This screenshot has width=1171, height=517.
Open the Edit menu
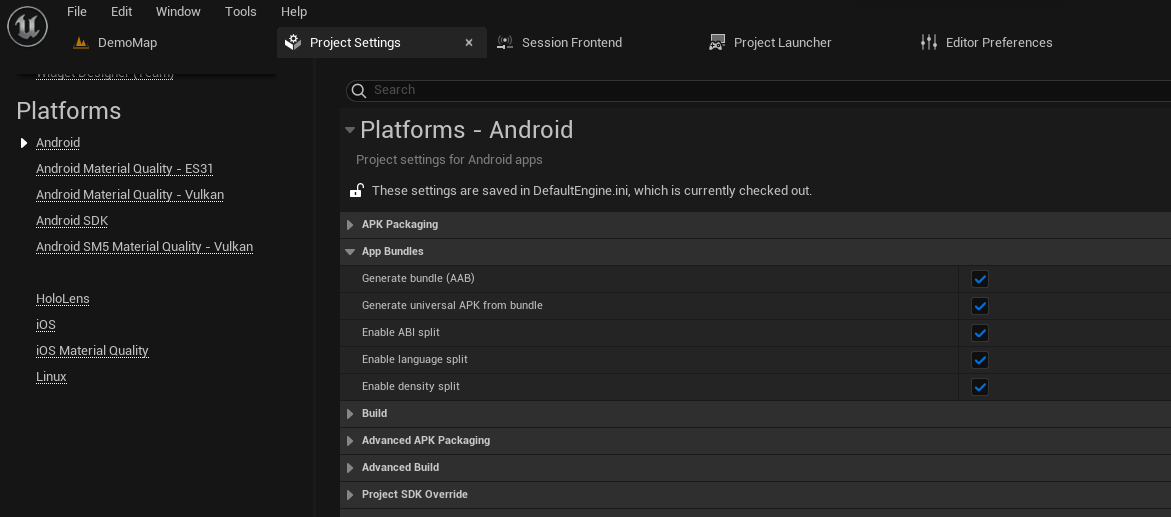click(x=122, y=11)
